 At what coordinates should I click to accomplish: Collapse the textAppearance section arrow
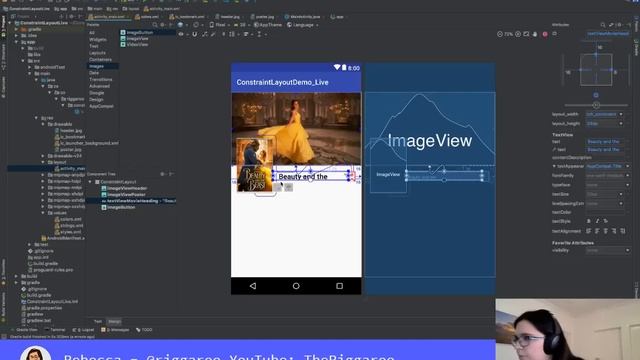(x=554, y=167)
